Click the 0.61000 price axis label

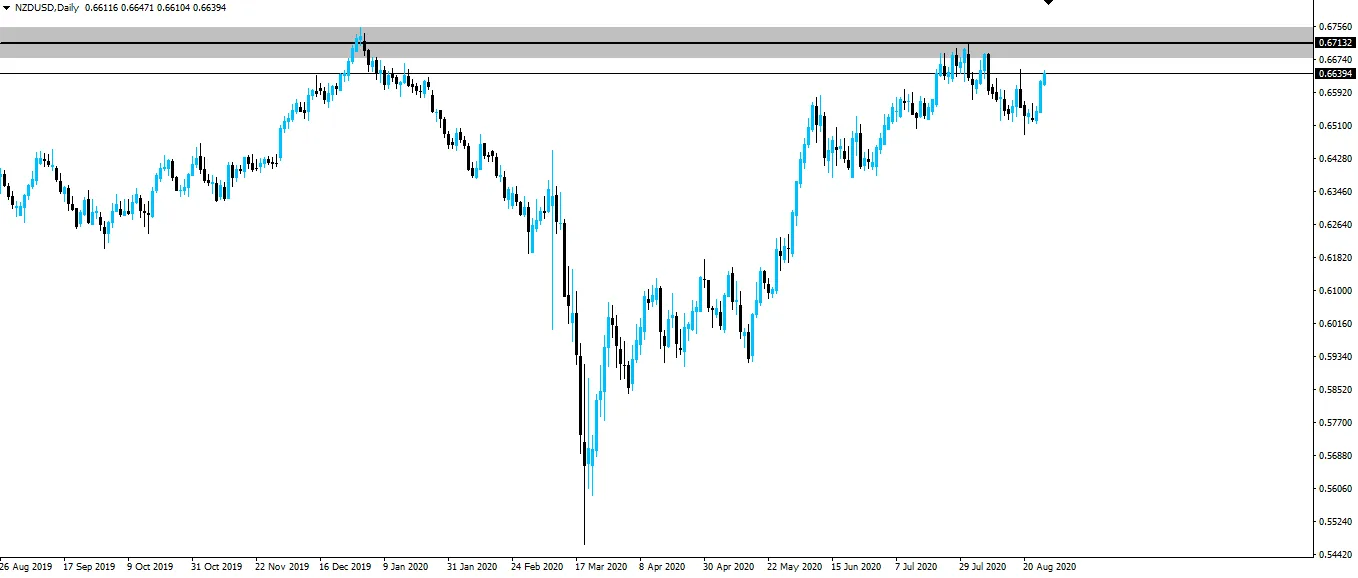1335,291
